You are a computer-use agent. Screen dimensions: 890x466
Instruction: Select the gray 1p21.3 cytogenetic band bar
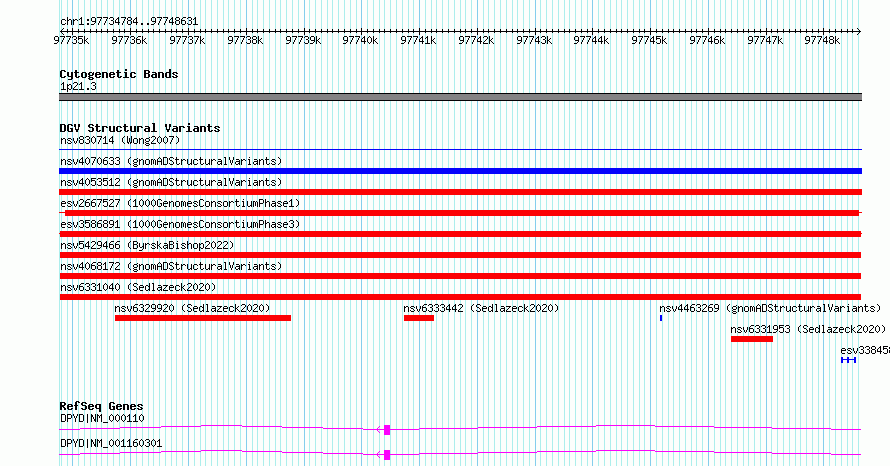(460, 97)
